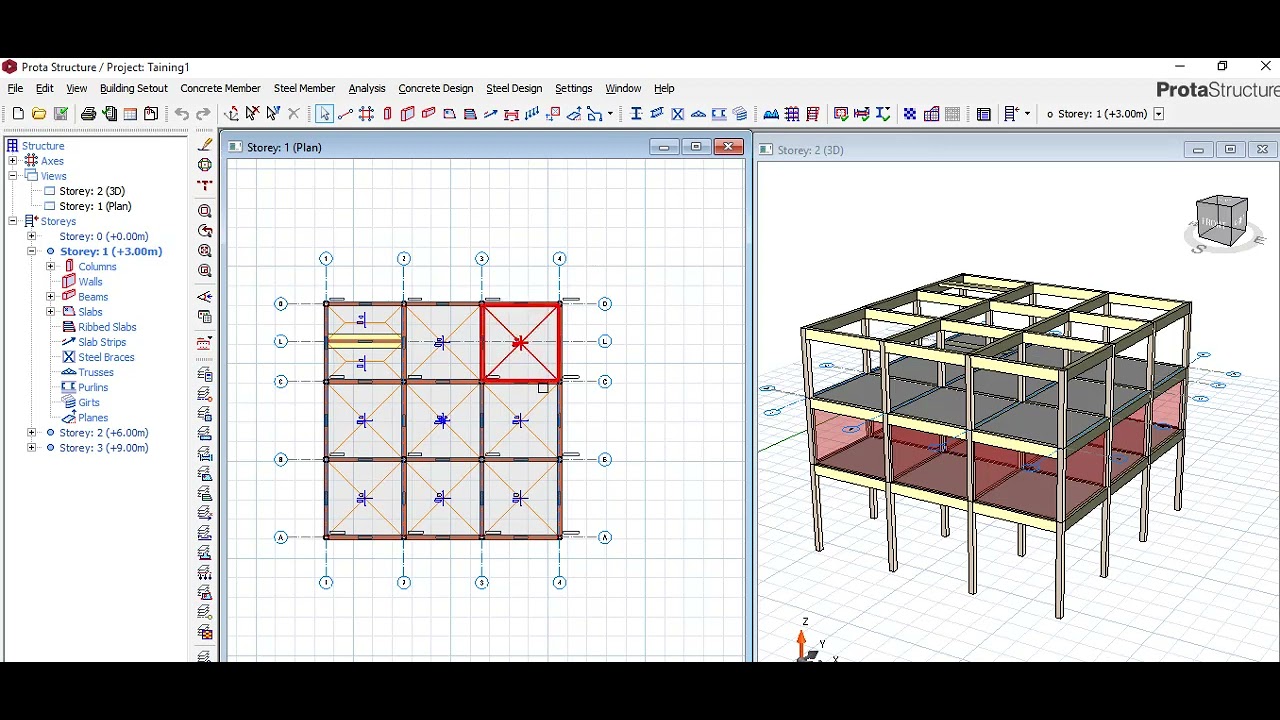1280x720 pixels.
Task: Minimize the Storey: 2 (3D) view window
Action: [x=1198, y=150]
